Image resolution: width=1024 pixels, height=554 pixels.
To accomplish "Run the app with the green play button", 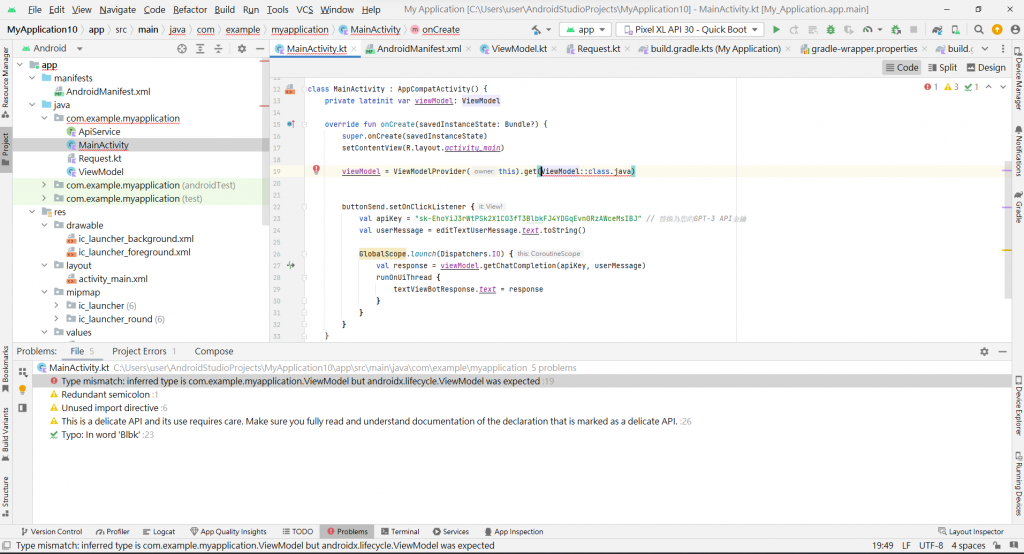I will pyautogui.click(x=776, y=29).
